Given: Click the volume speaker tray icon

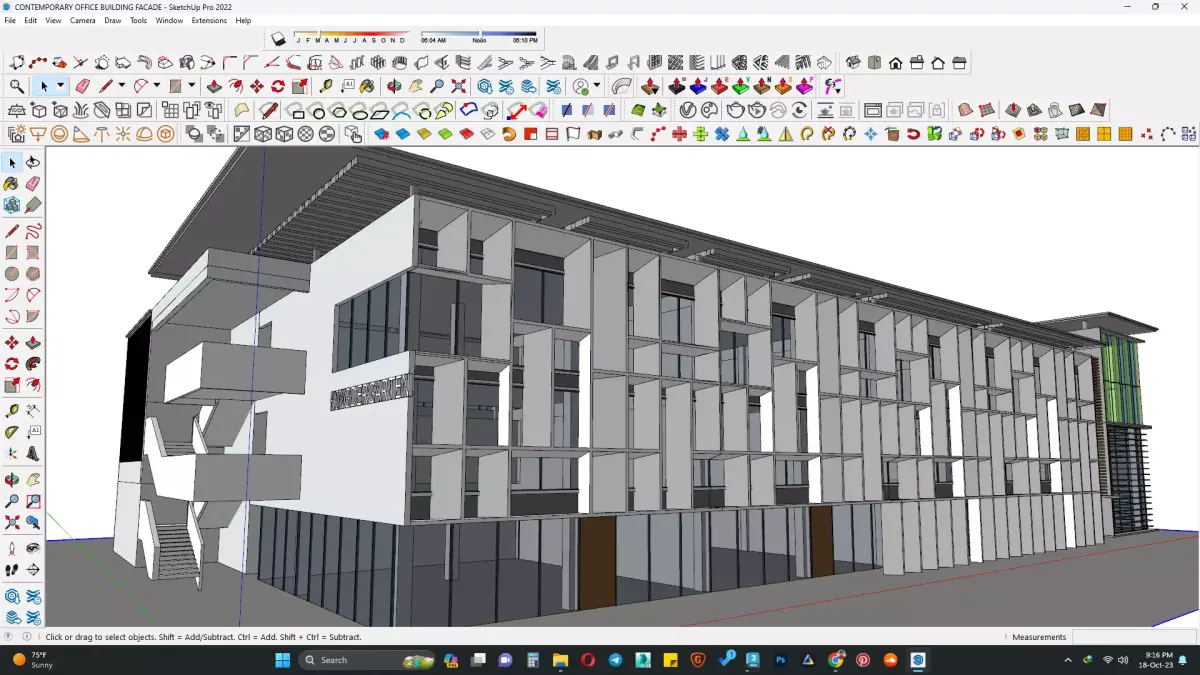Looking at the screenshot, I should pos(1125,660).
